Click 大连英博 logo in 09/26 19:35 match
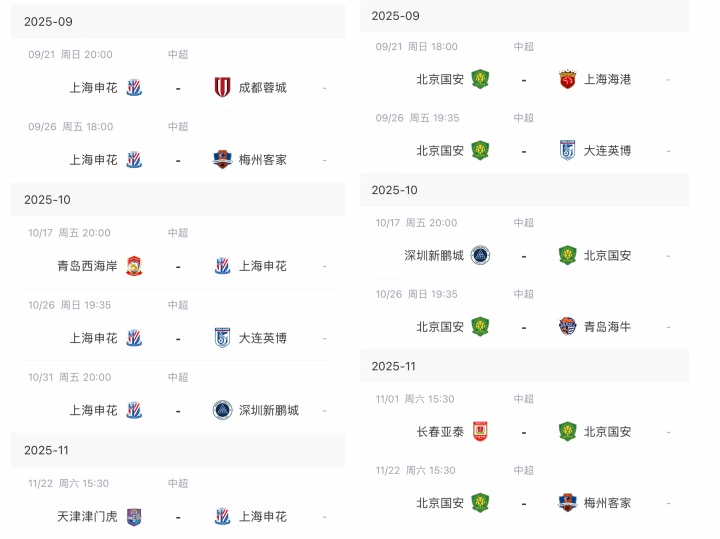This screenshot has height=539, width=720. point(568,150)
